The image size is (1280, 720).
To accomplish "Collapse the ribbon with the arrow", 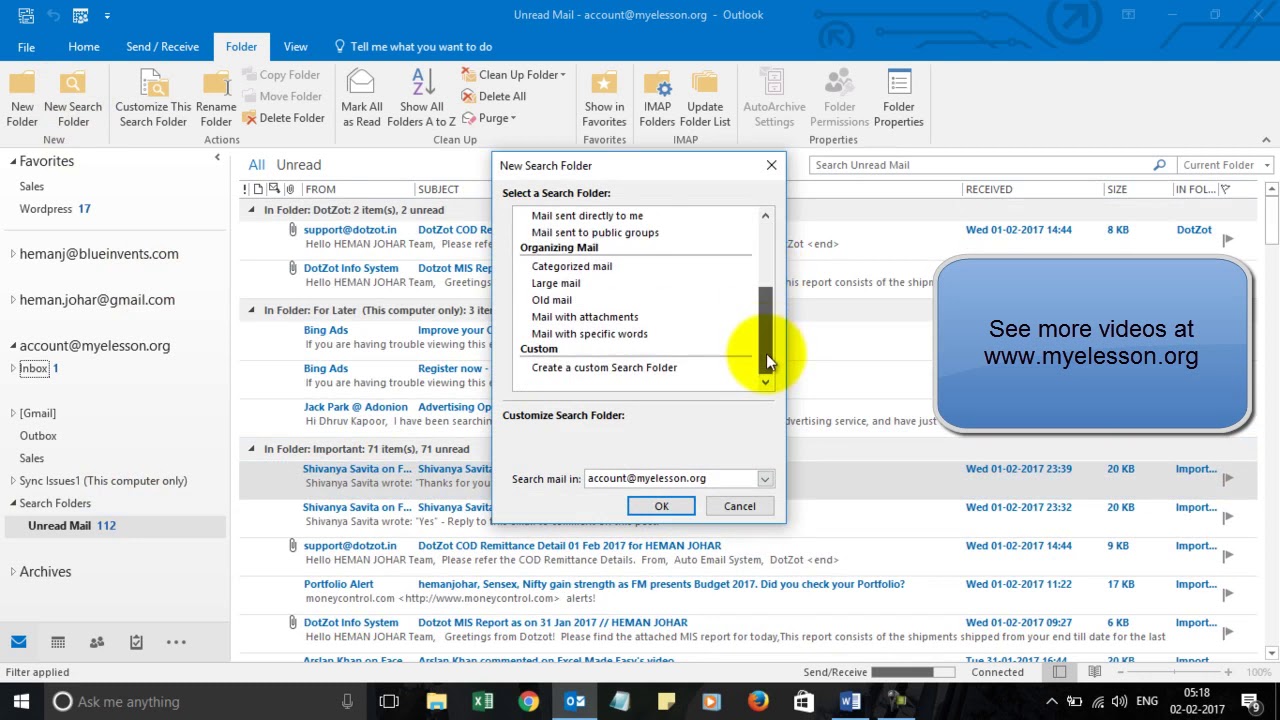I will (x=1266, y=140).
